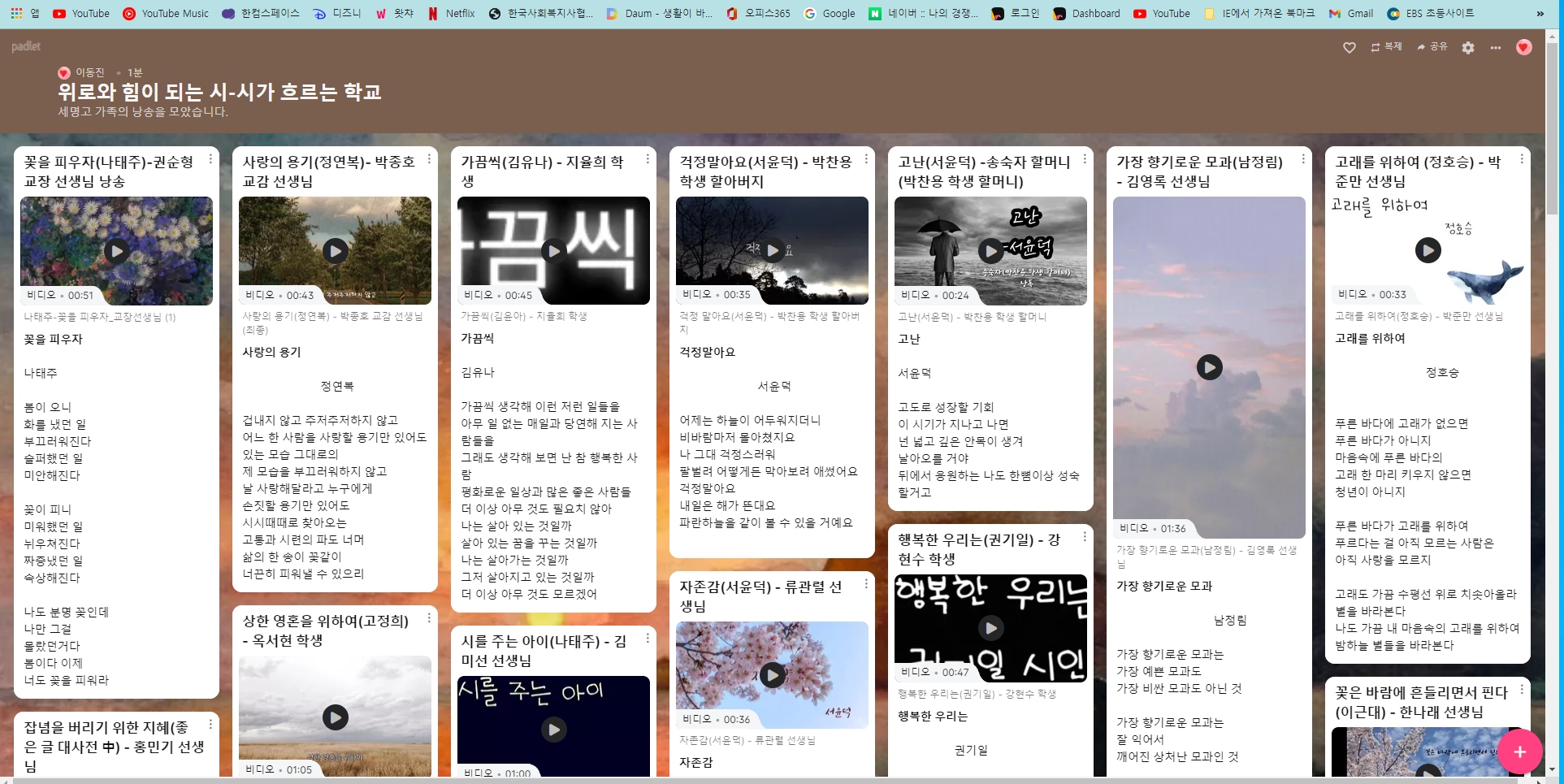Like the padlet with heart icon
Screen dimensions: 1564x784
pyautogui.click(x=1350, y=47)
